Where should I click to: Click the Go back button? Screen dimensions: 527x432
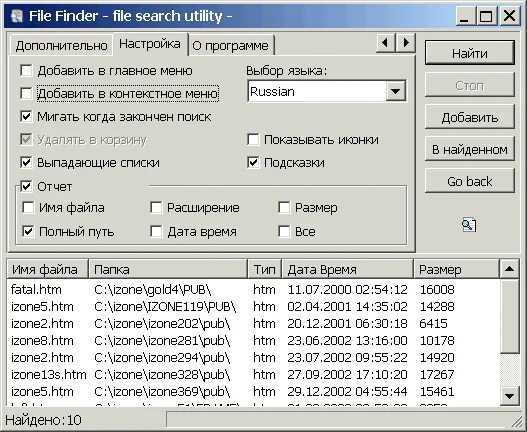coord(470,181)
